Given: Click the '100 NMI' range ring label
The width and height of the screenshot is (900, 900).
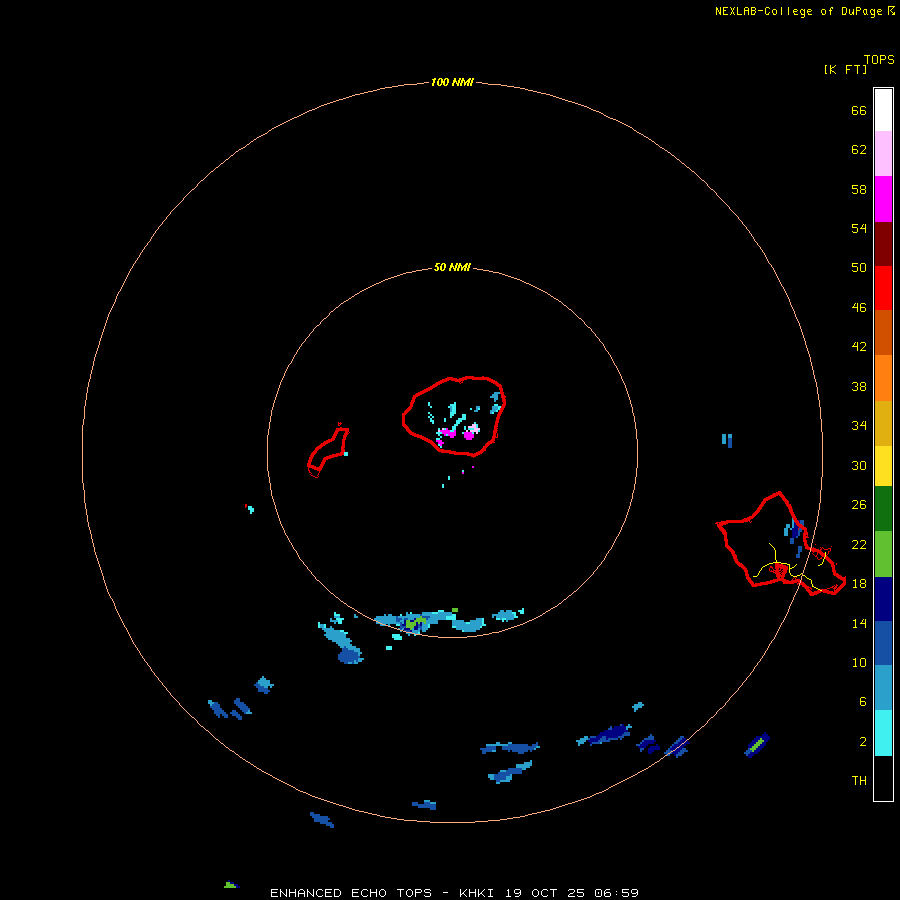Looking at the screenshot, I should 452,83.
